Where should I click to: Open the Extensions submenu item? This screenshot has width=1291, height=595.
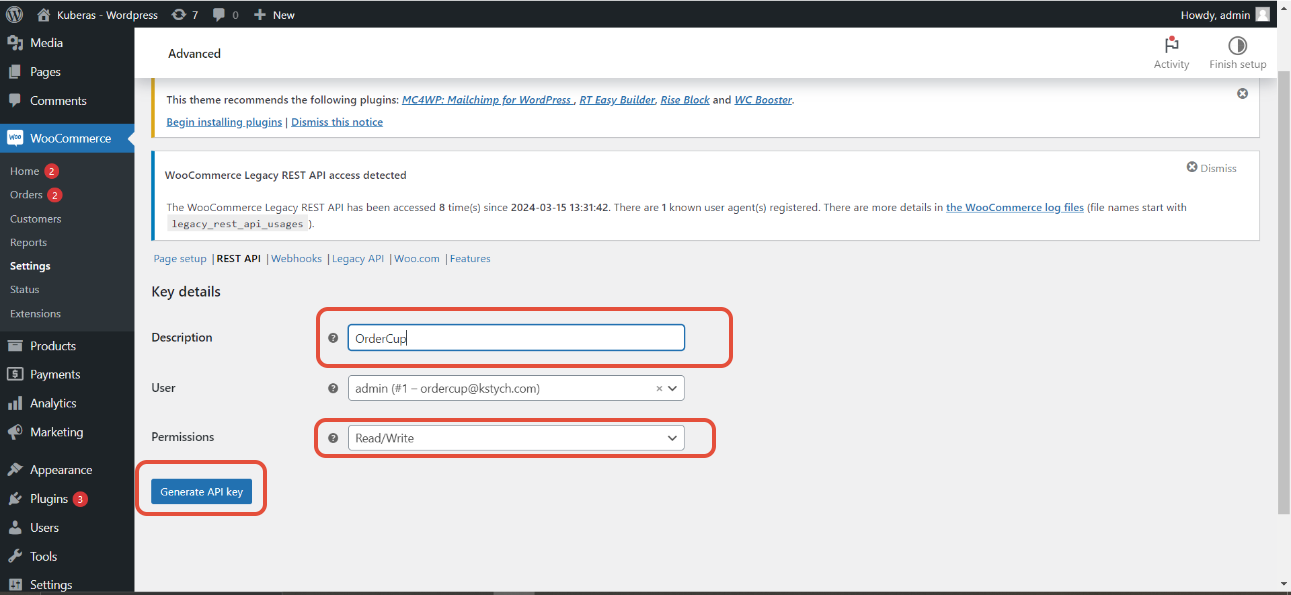click(x=35, y=314)
